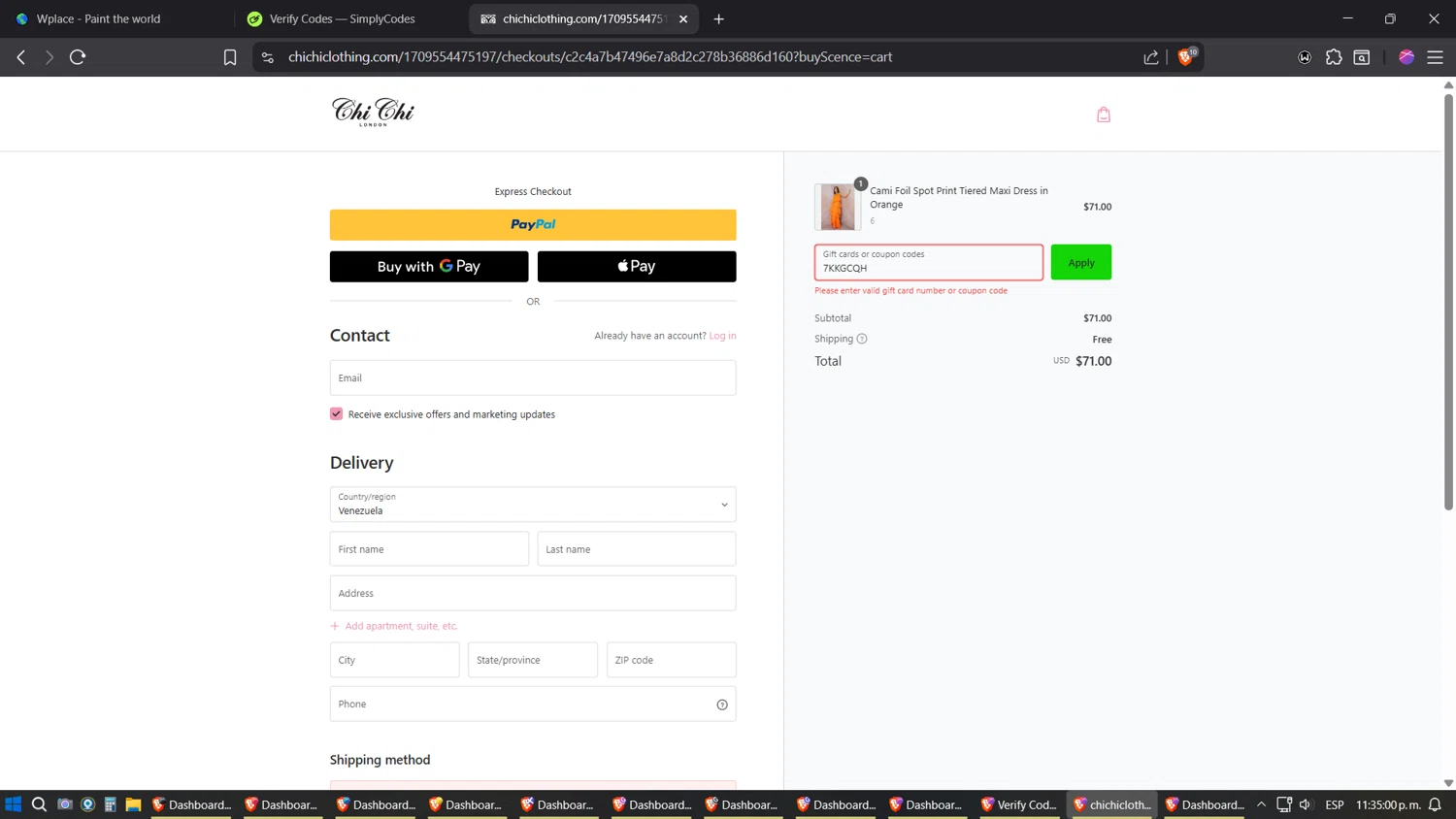Click the Phone field
This screenshot has height=819, width=1456.
click(x=533, y=704)
